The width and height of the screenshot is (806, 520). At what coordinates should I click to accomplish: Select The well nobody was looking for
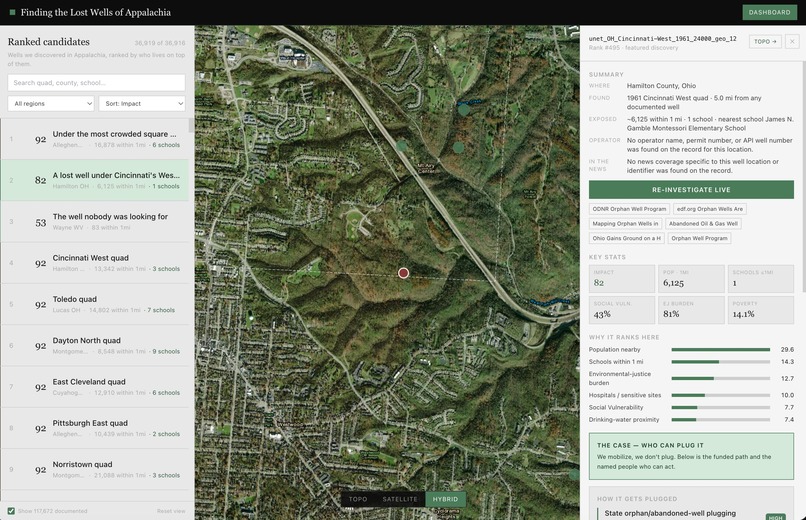point(95,221)
